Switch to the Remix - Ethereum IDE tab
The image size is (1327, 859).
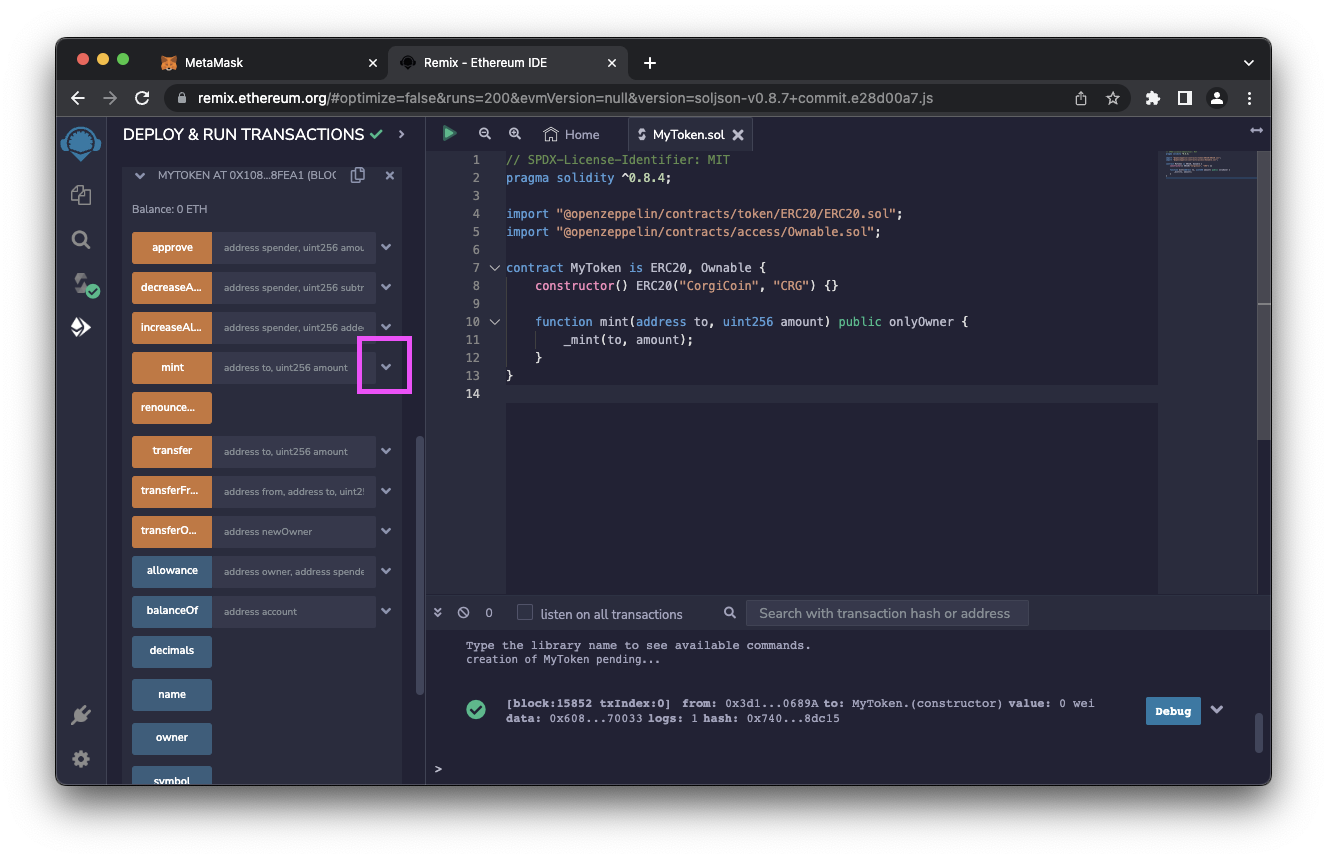click(508, 63)
